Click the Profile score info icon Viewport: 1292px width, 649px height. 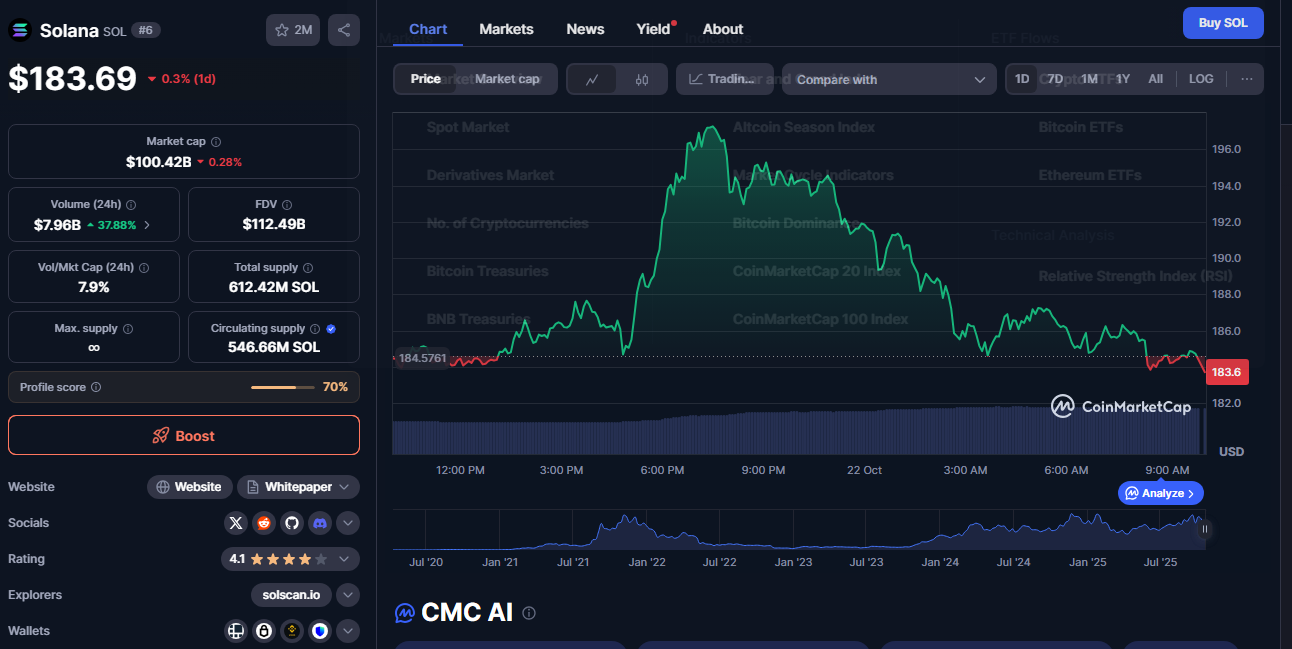tap(96, 387)
